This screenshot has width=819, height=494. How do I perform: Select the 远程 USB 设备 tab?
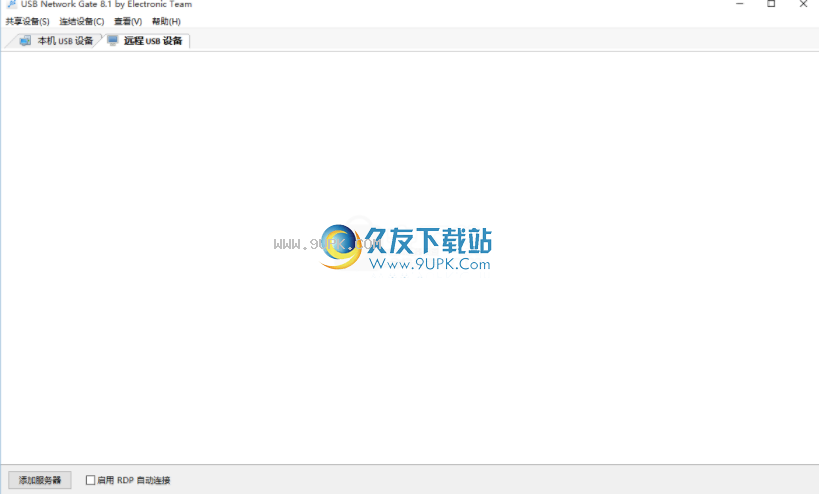pyautogui.click(x=146, y=41)
